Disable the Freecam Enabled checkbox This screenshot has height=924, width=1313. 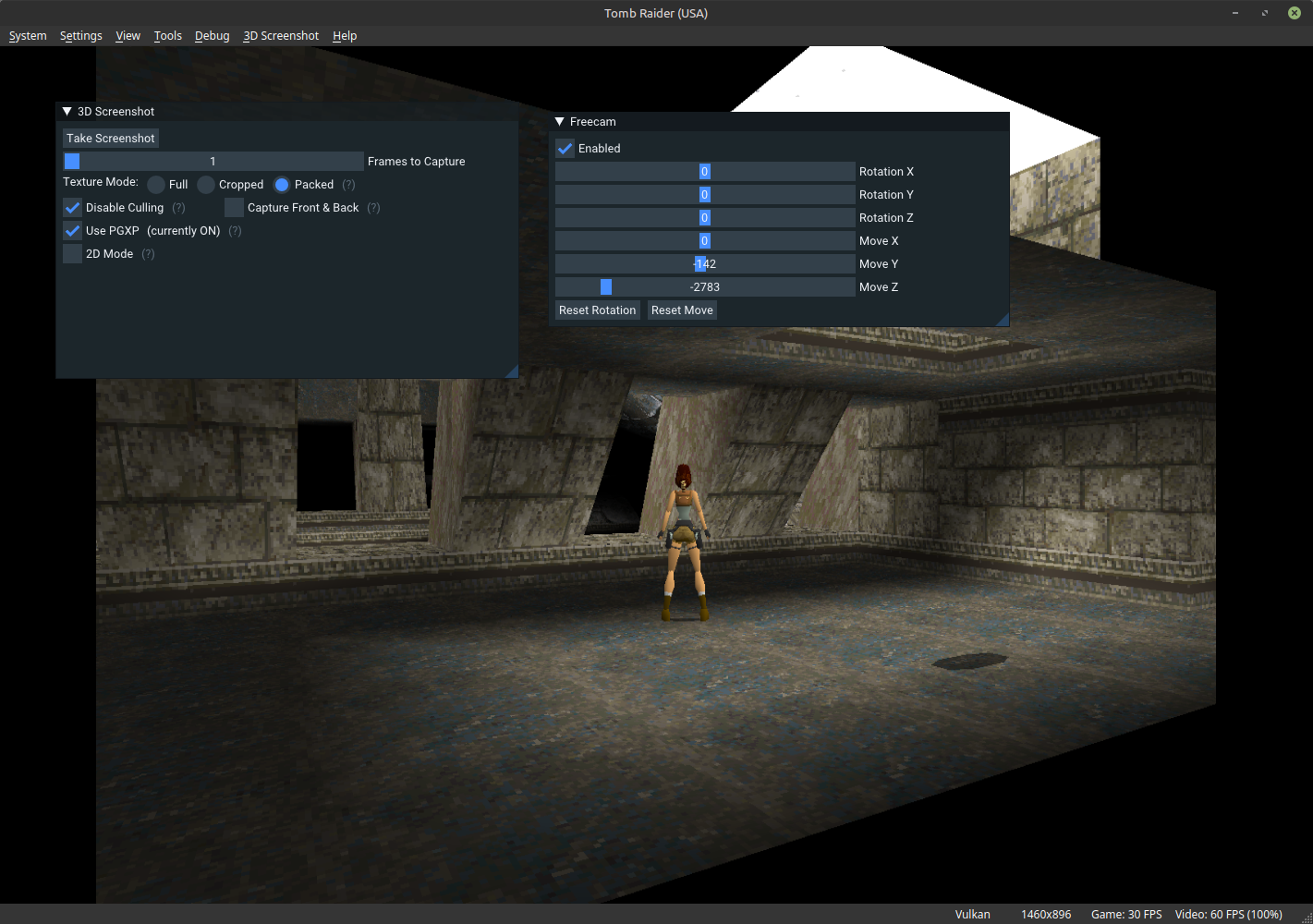click(565, 149)
